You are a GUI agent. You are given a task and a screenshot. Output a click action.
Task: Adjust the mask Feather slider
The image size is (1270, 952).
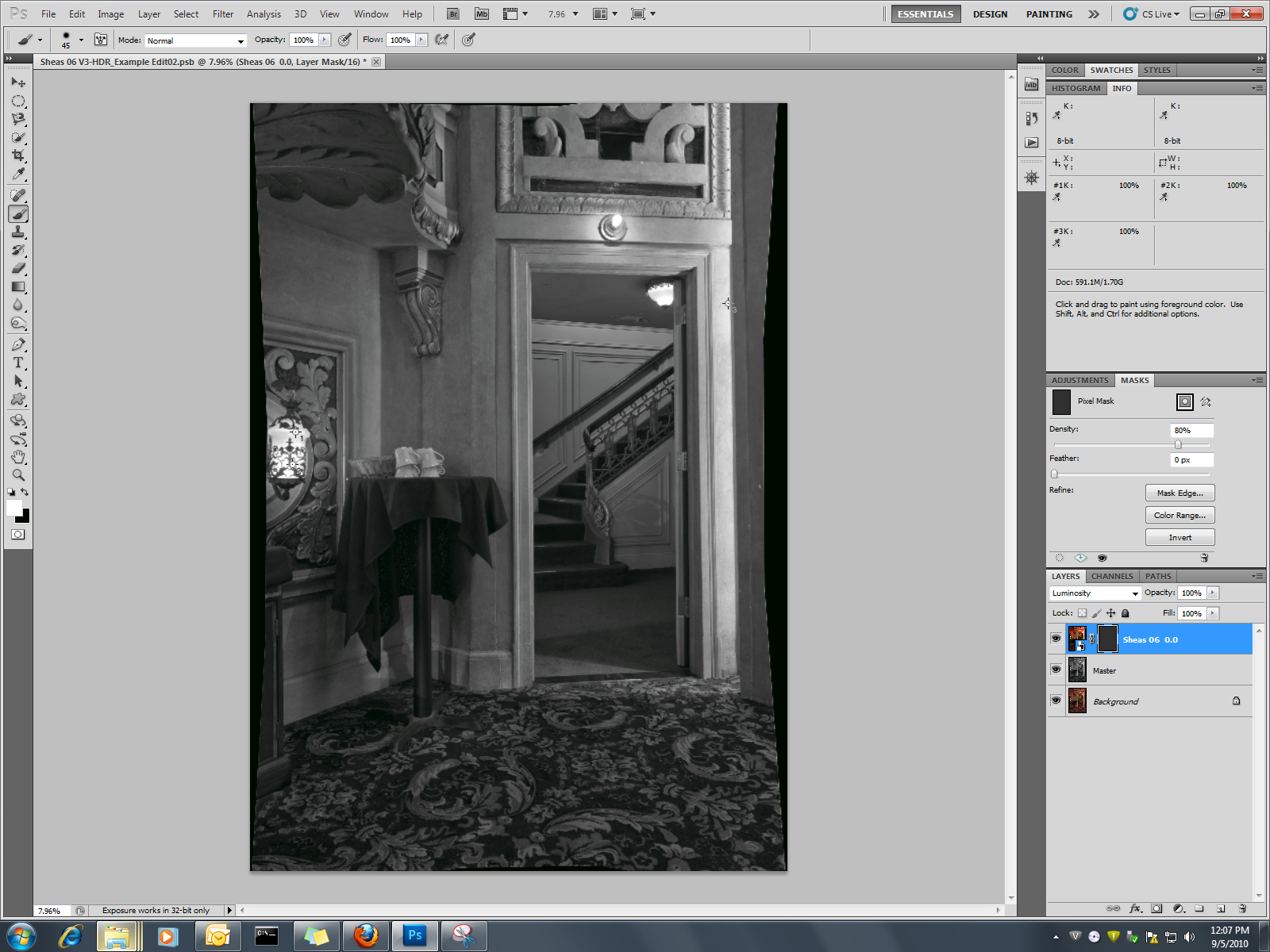(1054, 474)
